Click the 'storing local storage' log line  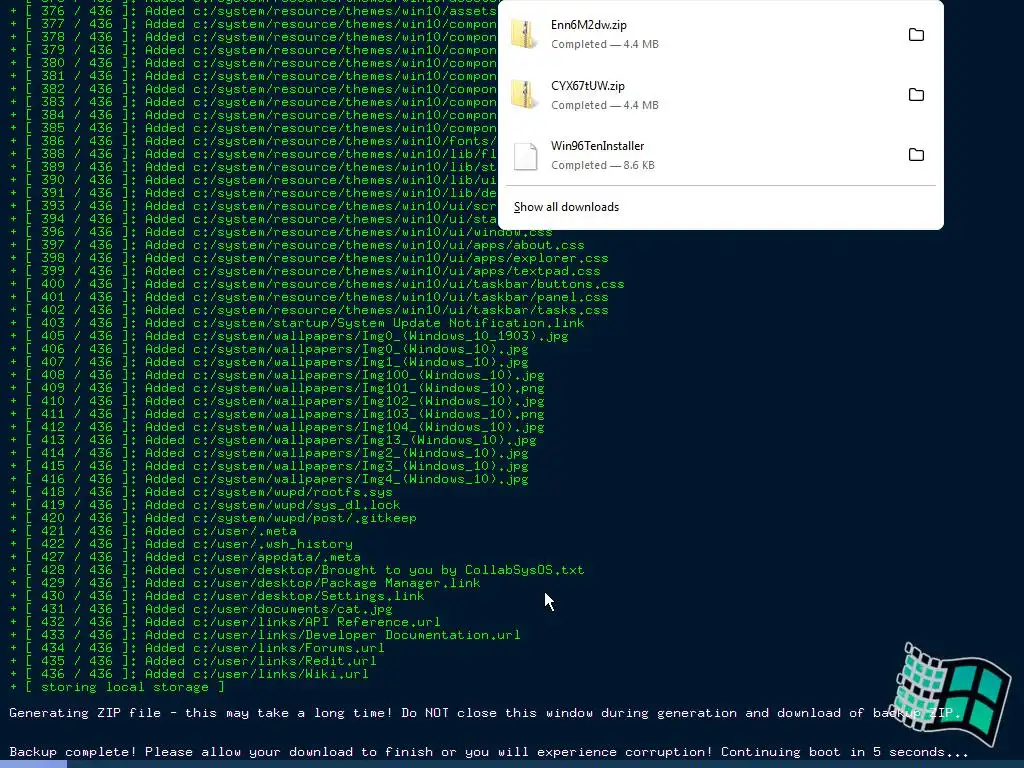pyautogui.click(x=118, y=687)
